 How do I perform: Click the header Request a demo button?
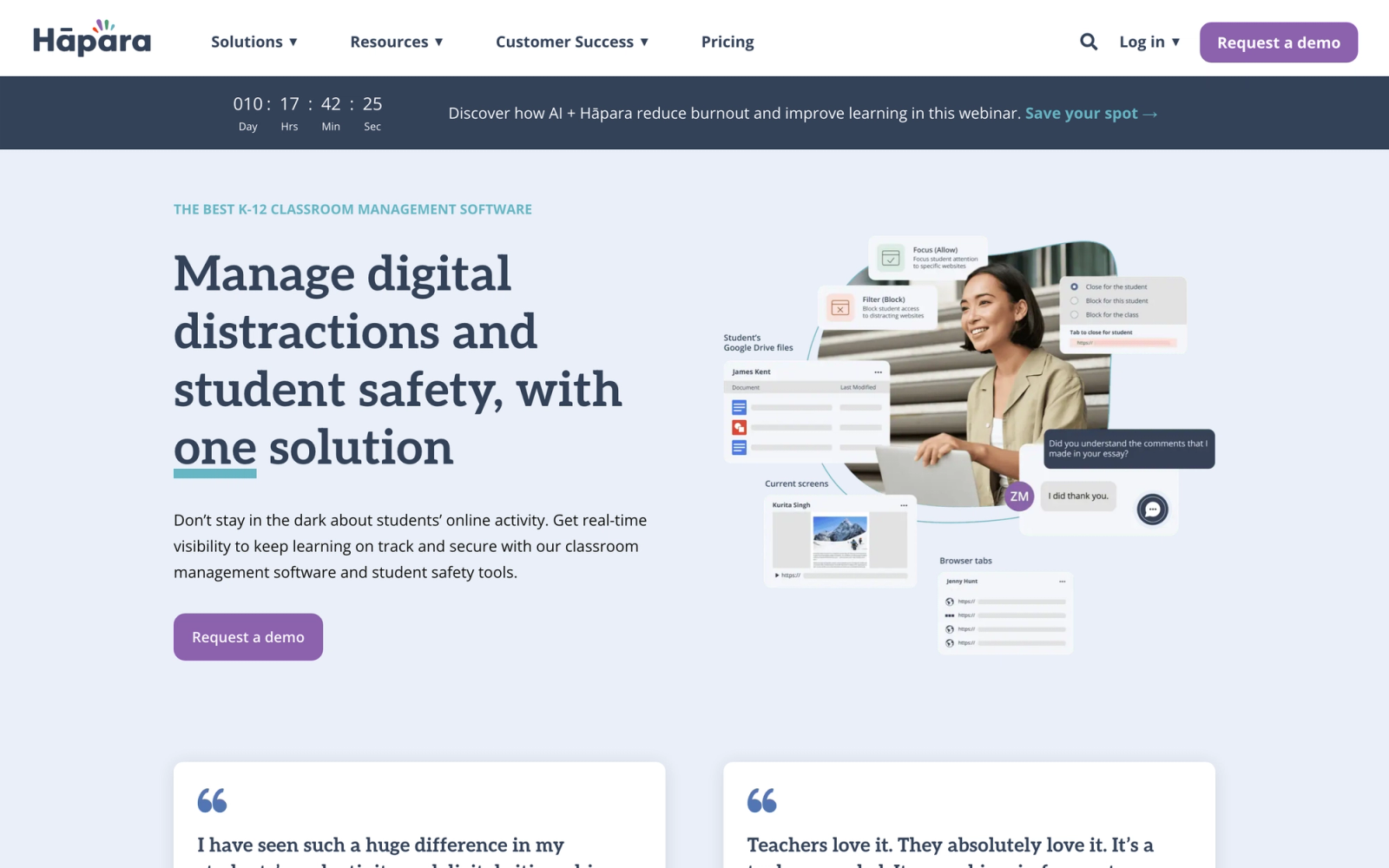pos(1278,43)
